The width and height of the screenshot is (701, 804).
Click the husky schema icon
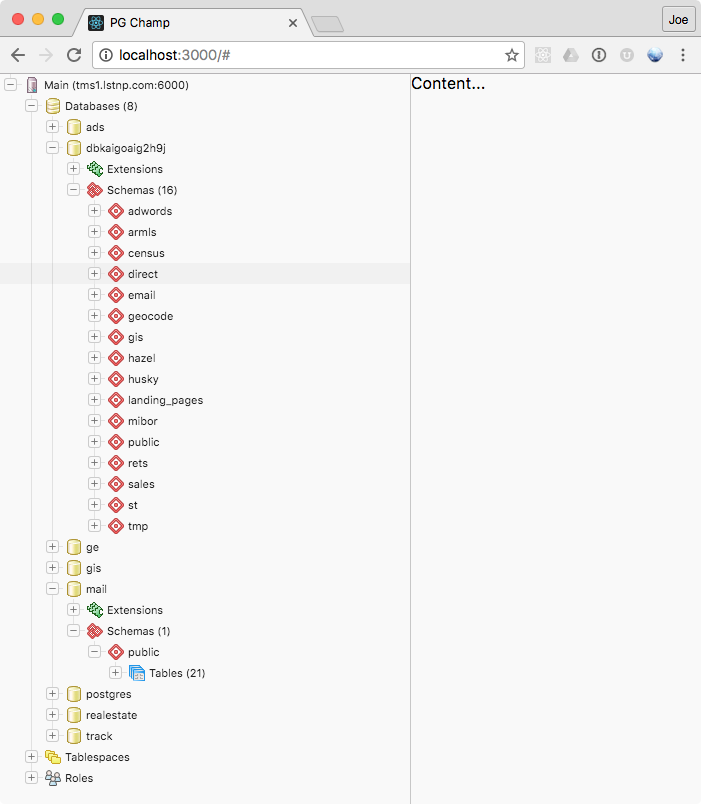click(116, 379)
